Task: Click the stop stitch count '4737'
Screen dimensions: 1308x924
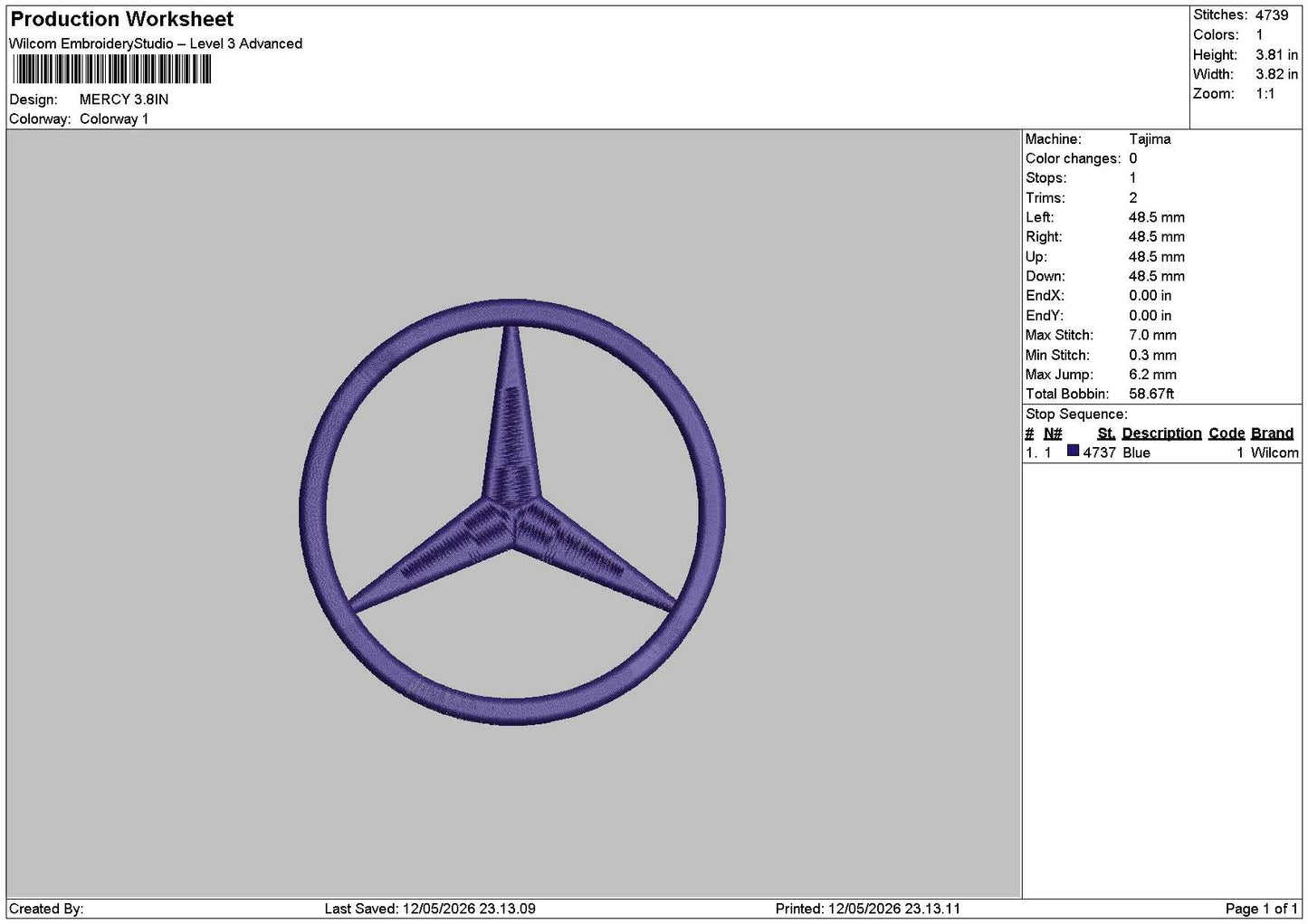Action: pyautogui.click(x=1099, y=453)
